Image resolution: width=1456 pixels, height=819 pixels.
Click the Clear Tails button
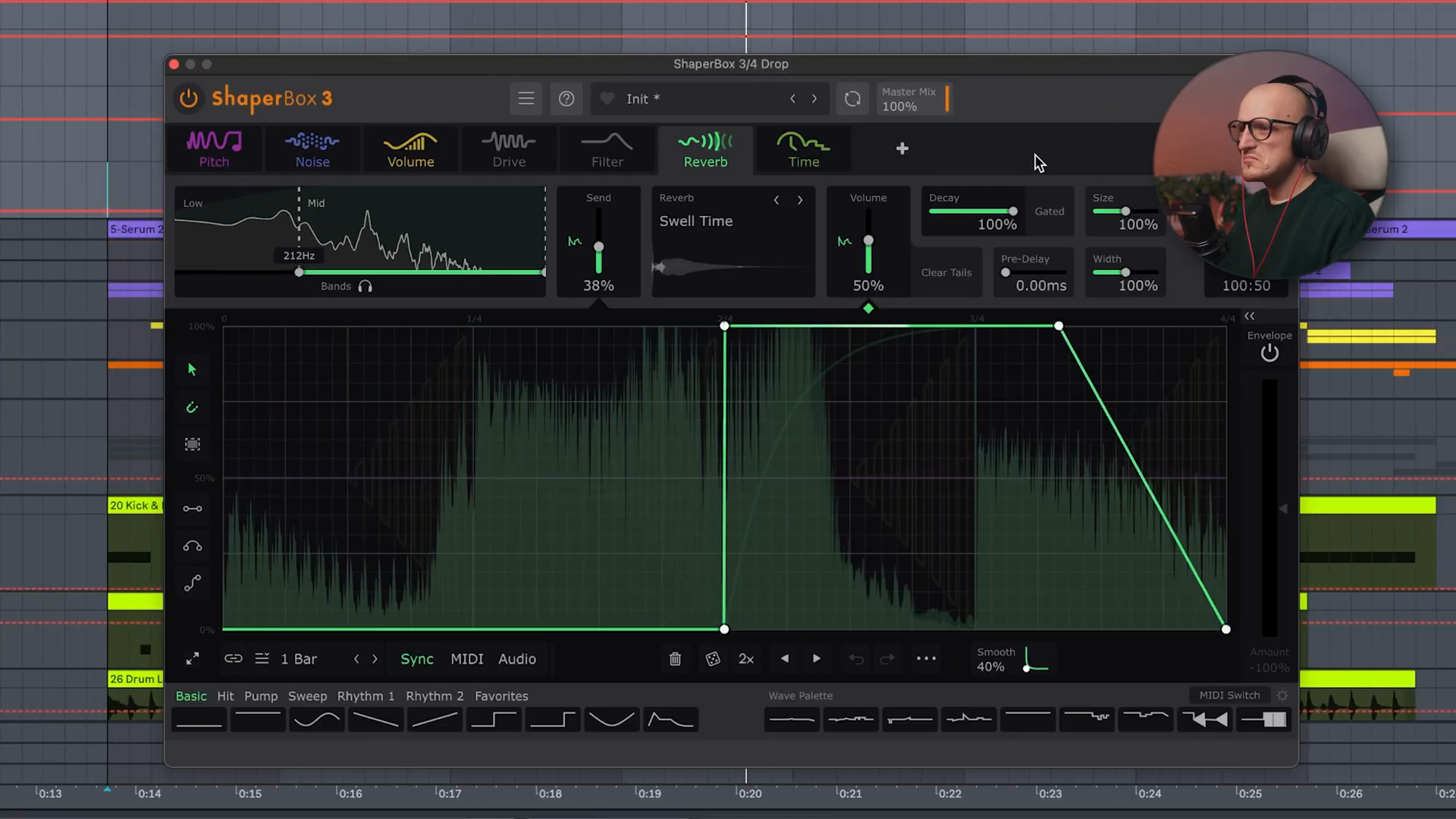(946, 272)
